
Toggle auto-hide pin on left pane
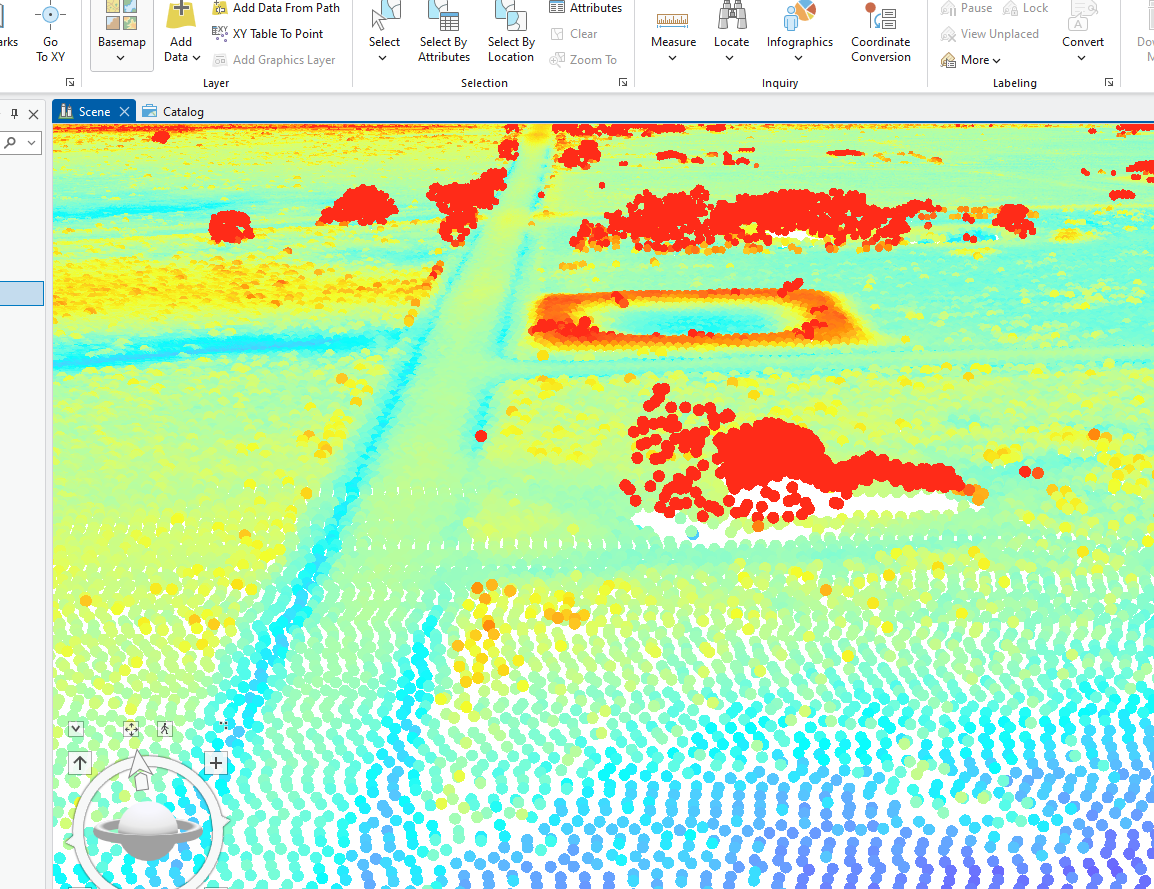(x=14, y=114)
